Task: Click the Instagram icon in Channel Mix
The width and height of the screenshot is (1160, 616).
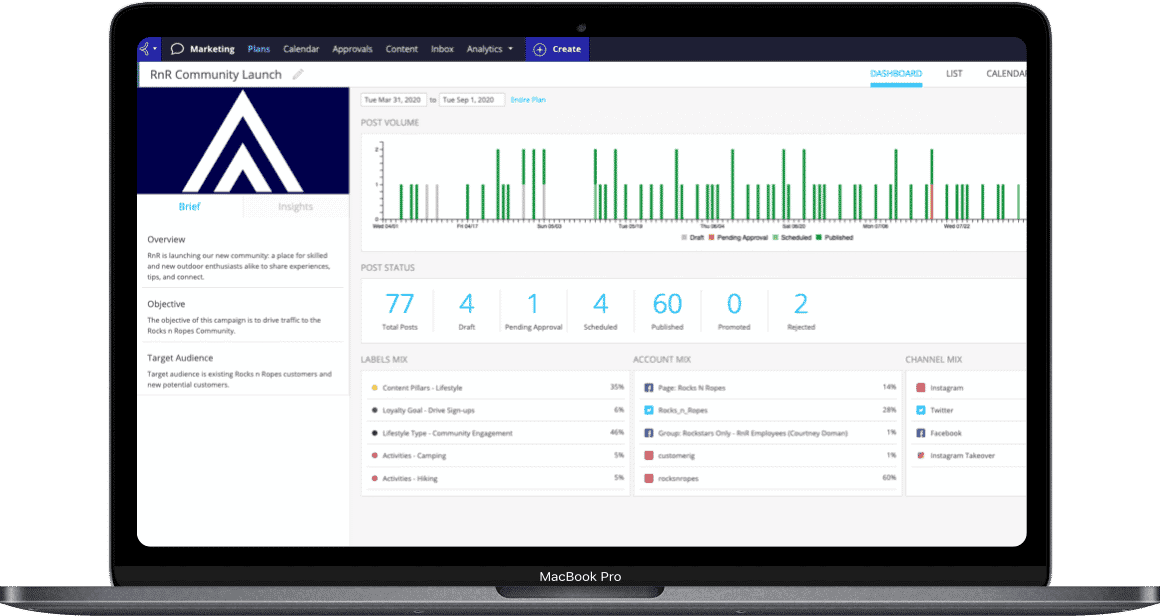Action: point(920,388)
